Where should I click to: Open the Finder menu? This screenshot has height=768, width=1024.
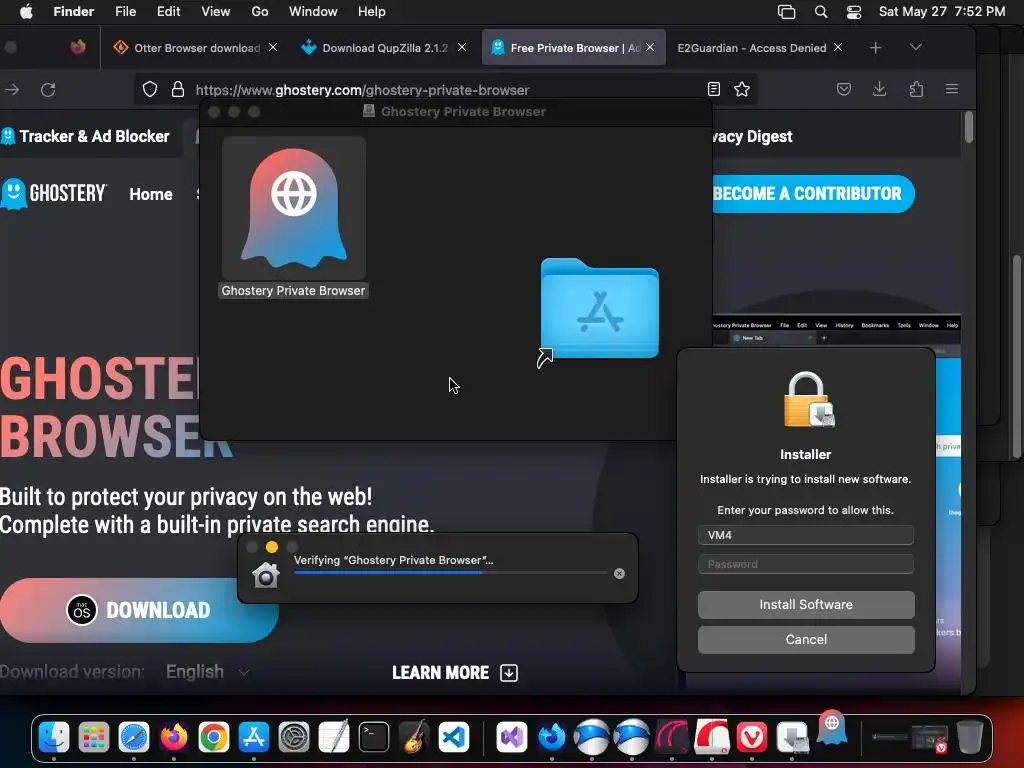click(73, 12)
